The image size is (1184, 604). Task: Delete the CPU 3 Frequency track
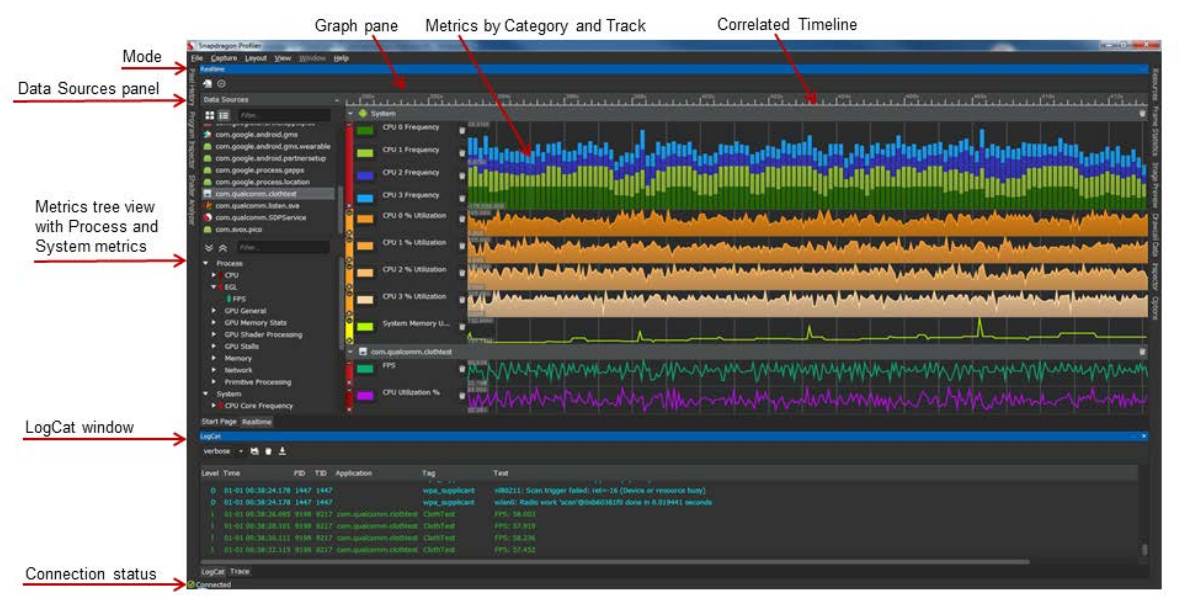click(x=462, y=199)
